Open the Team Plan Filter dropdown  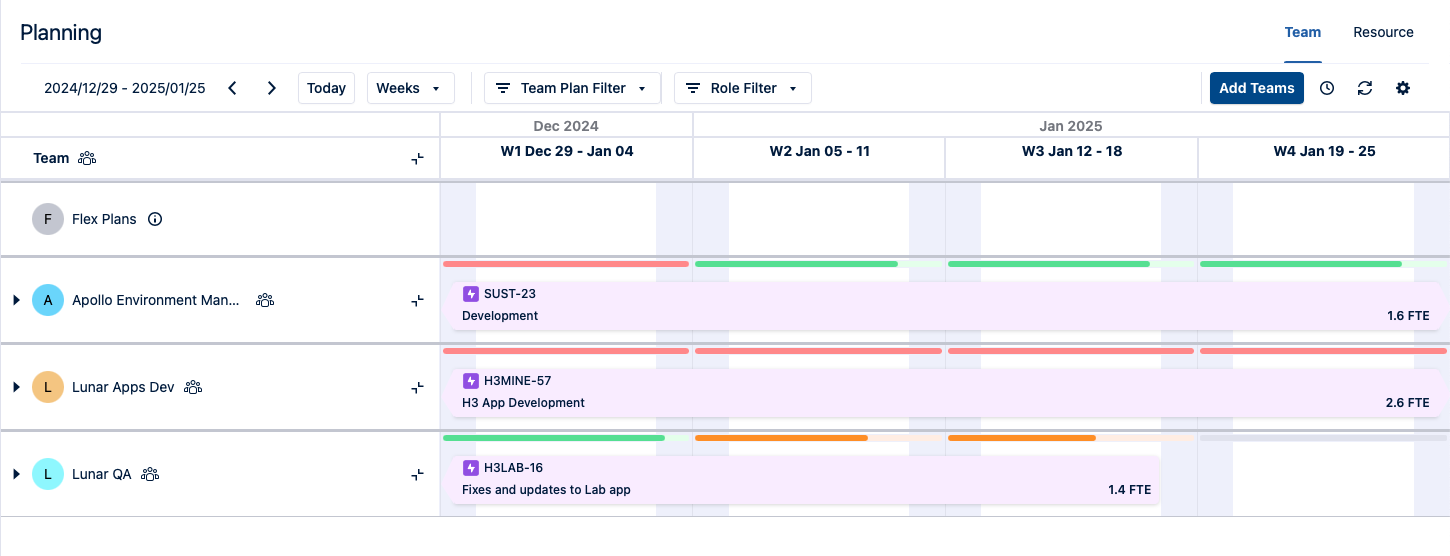(x=572, y=88)
